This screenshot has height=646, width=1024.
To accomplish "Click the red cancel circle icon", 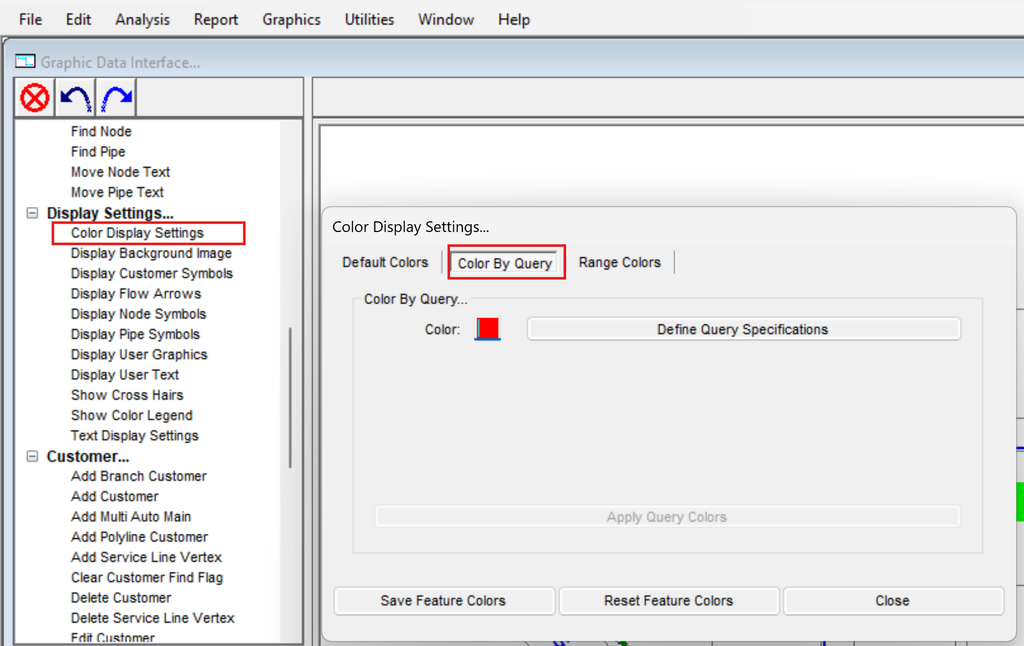I will pyautogui.click(x=35, y=98).
